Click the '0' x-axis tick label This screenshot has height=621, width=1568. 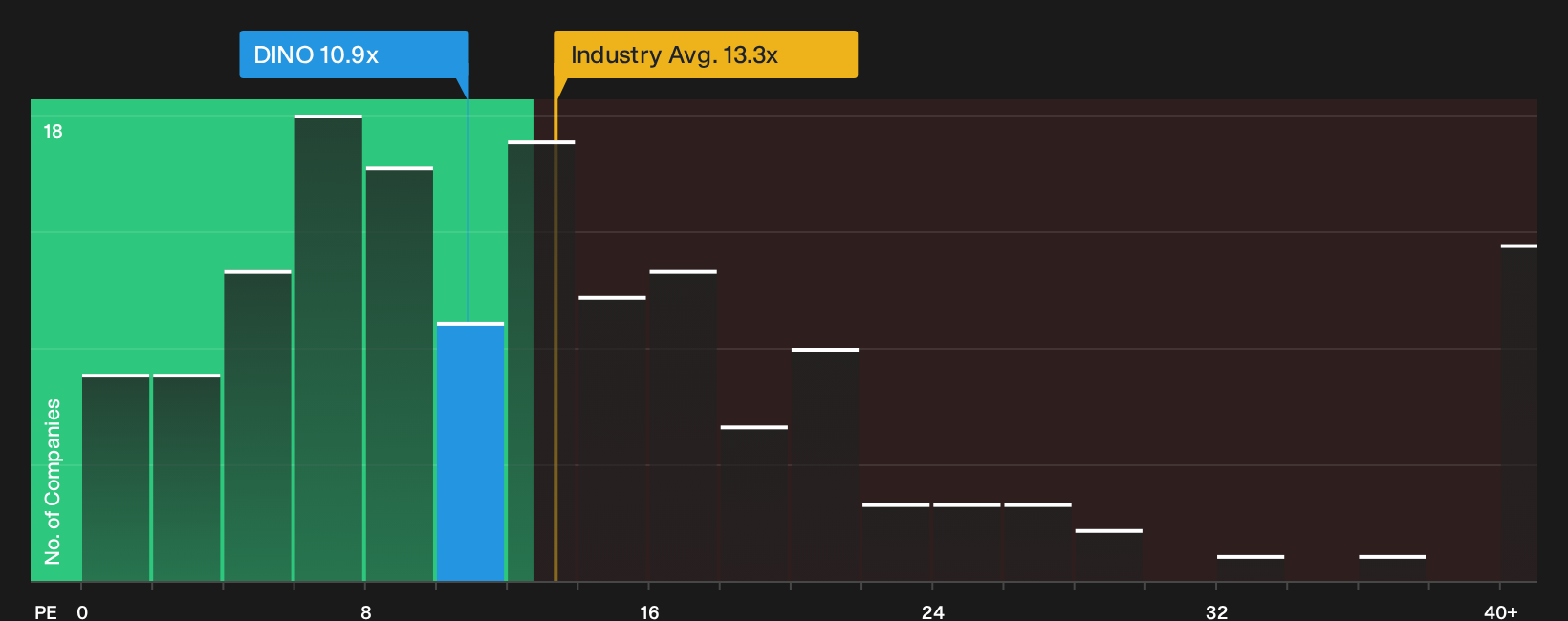(x=82, y=612)
